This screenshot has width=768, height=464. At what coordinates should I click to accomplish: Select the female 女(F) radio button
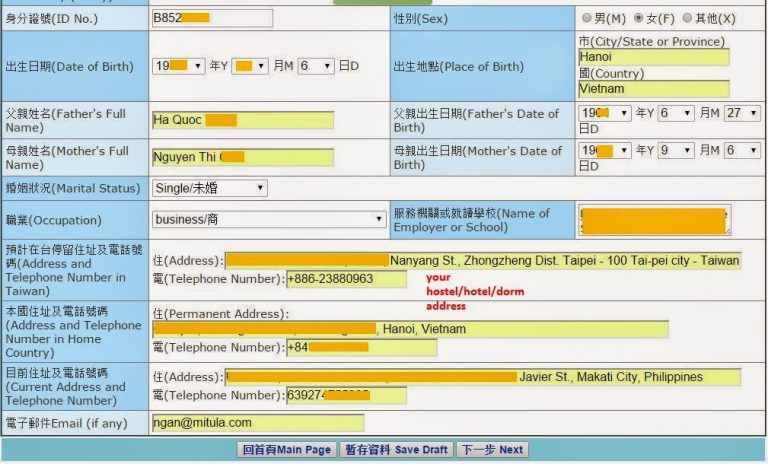(x=639, y=18)
